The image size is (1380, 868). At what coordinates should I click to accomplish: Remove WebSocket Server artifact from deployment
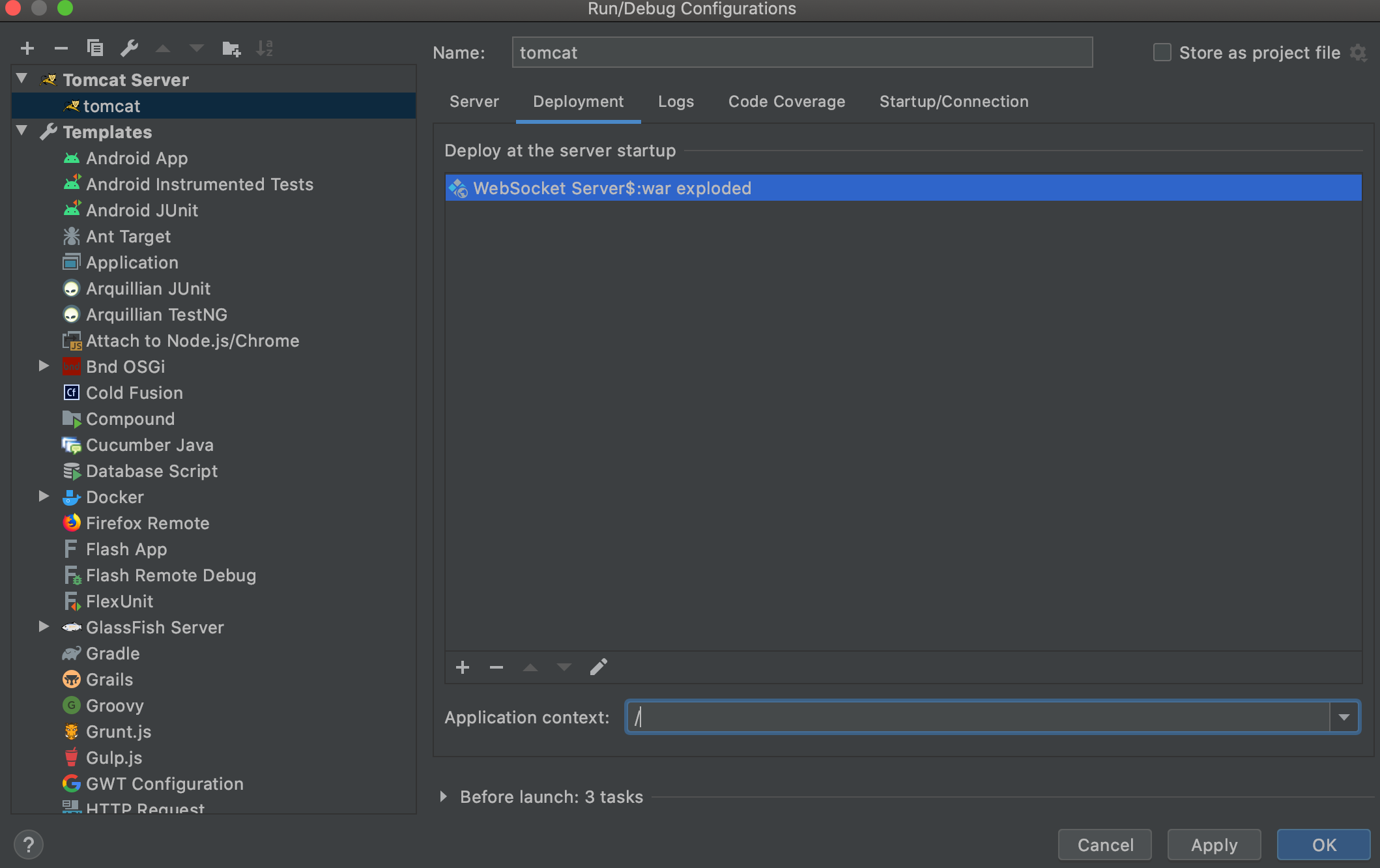click(496, 667)
